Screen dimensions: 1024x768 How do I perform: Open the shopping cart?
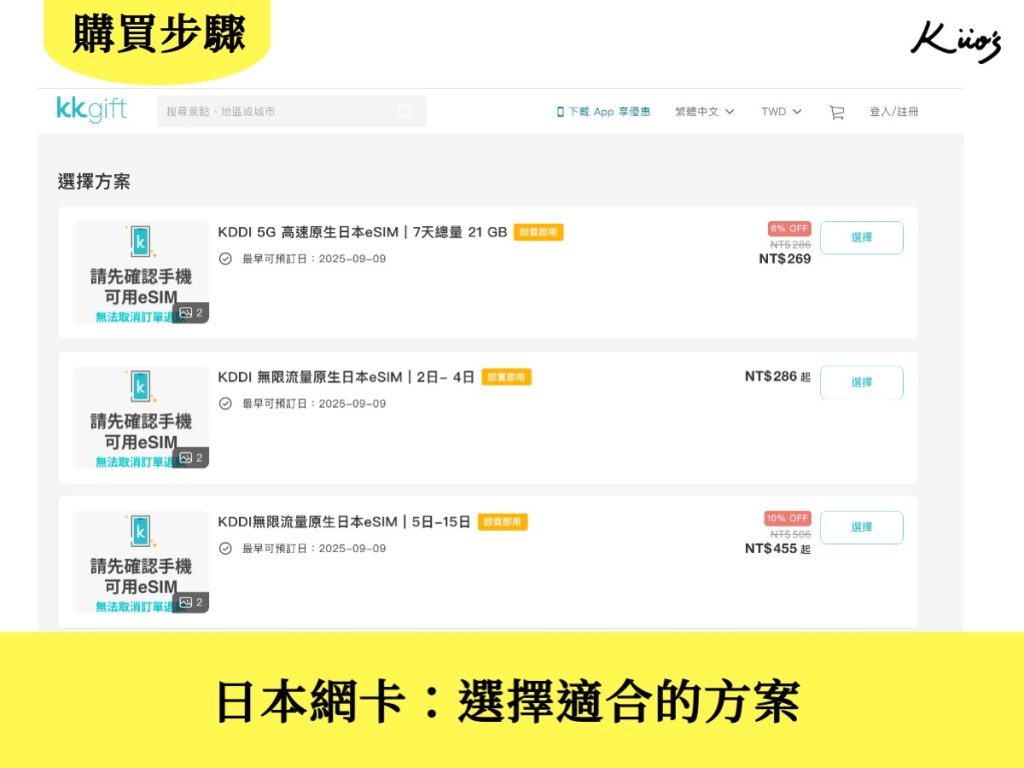coord(836,112)
